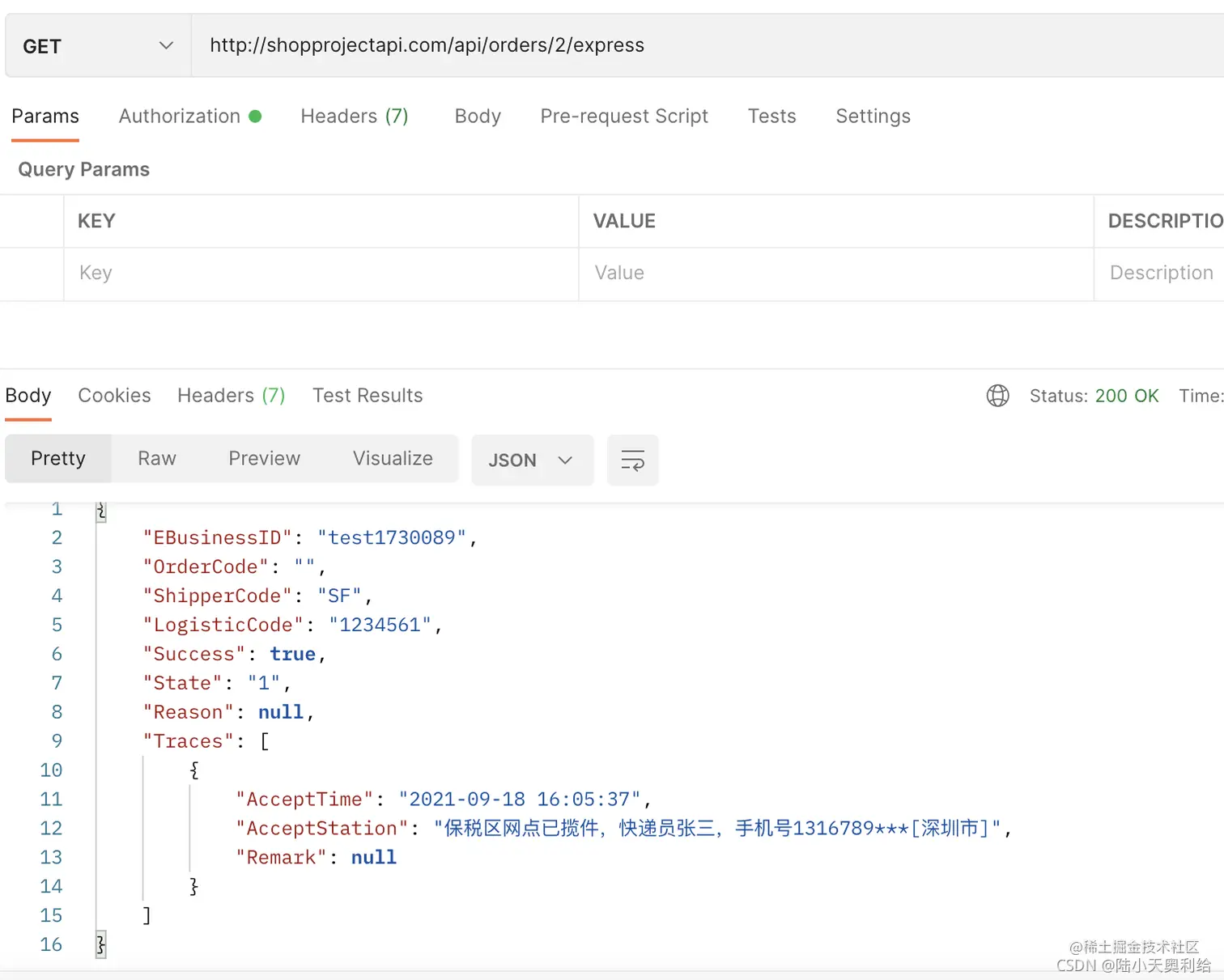Toggle the line wrap icon
The height and width of the screenshot is (980, 1224).
pos(632,460)
